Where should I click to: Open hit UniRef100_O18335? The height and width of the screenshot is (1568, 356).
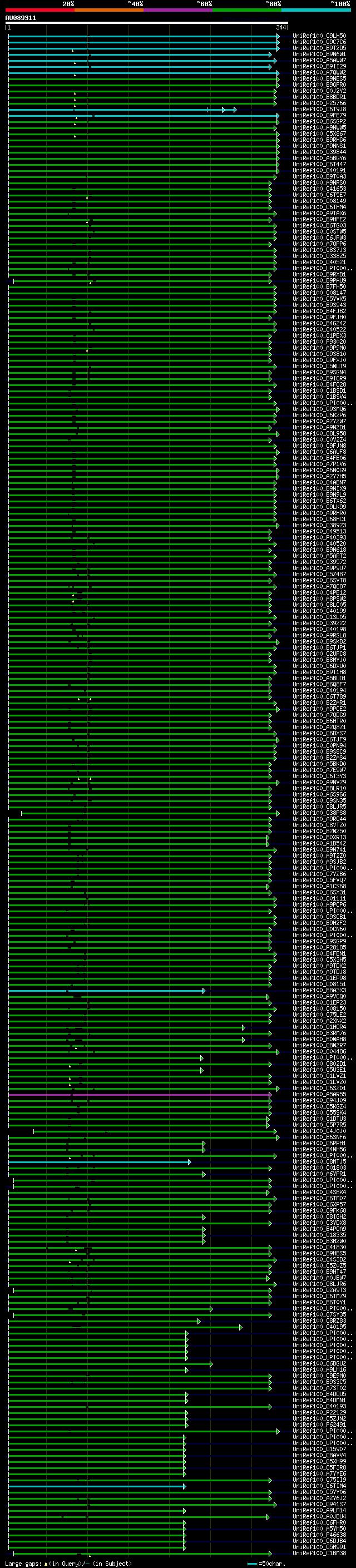click(x=319, y=1235)
